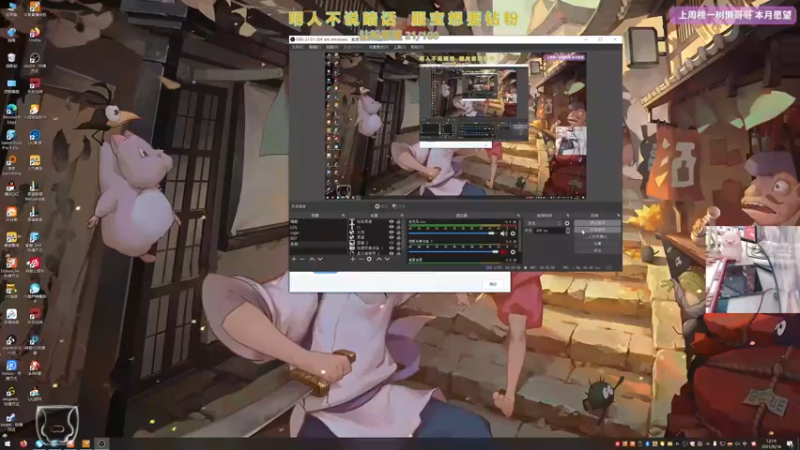
Task: Open Settings (设置) button in Controls
Action: [x=597, y=243]
